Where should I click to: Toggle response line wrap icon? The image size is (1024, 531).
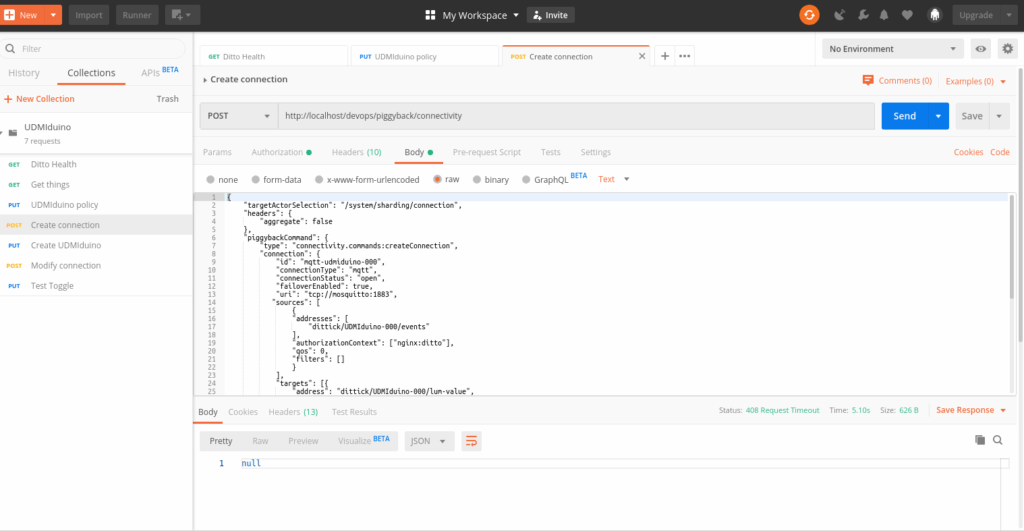[x=471, y=442]
